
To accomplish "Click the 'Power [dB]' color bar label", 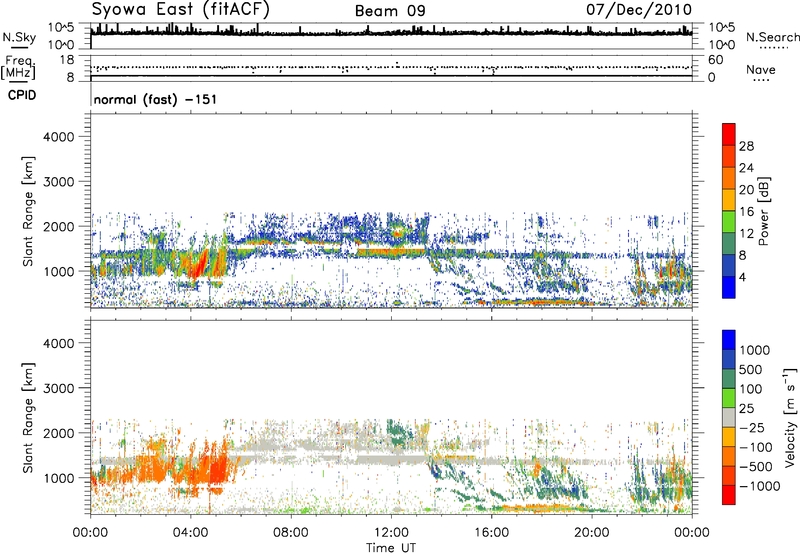I will click(x=763, y=211).
